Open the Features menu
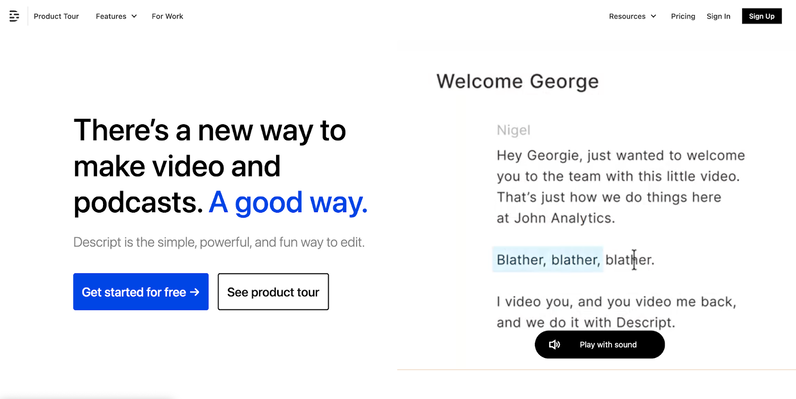 pos(116,16)
